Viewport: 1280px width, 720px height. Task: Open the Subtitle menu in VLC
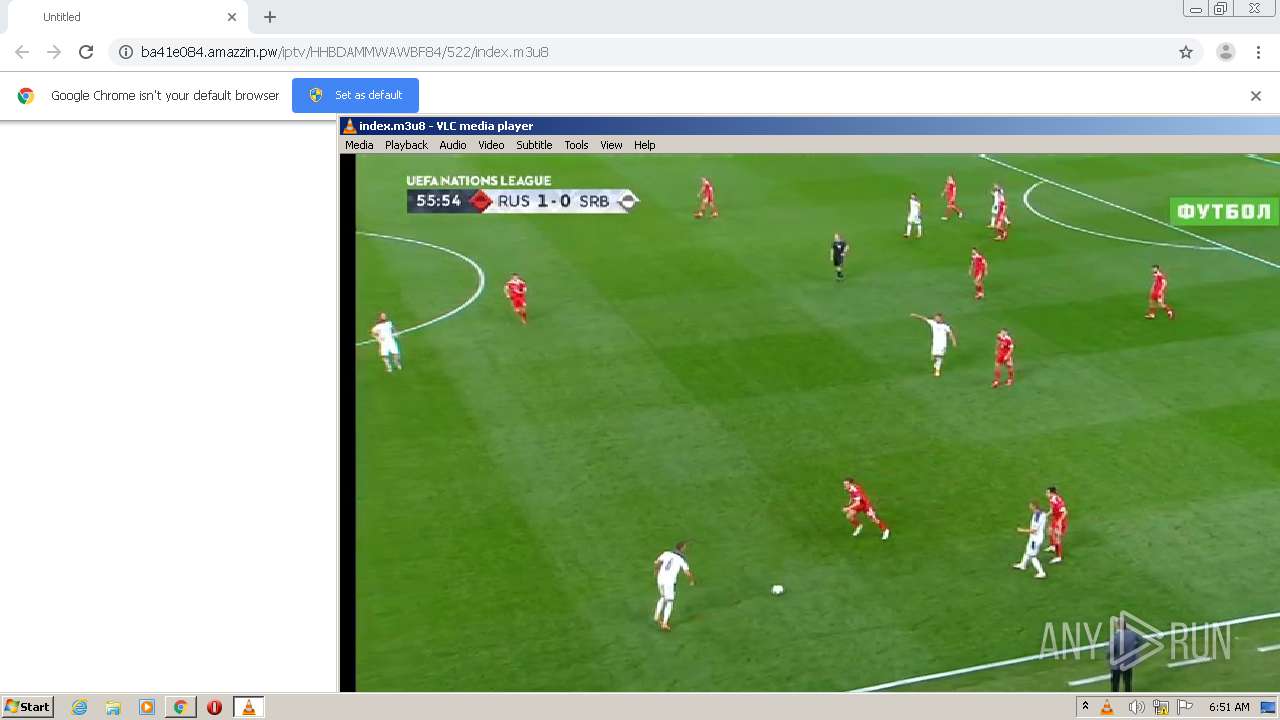(x=534, y=145)
